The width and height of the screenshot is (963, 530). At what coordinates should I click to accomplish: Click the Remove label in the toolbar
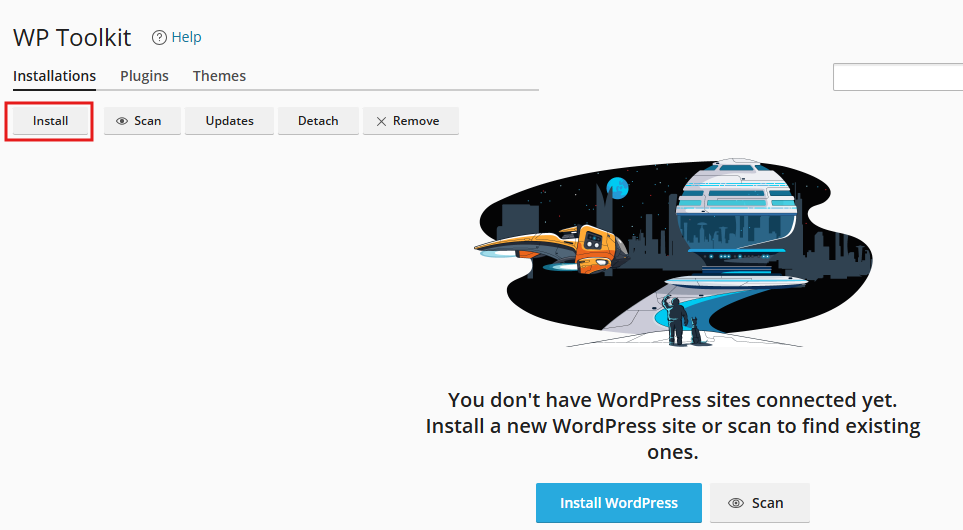[x=416, y=121]
